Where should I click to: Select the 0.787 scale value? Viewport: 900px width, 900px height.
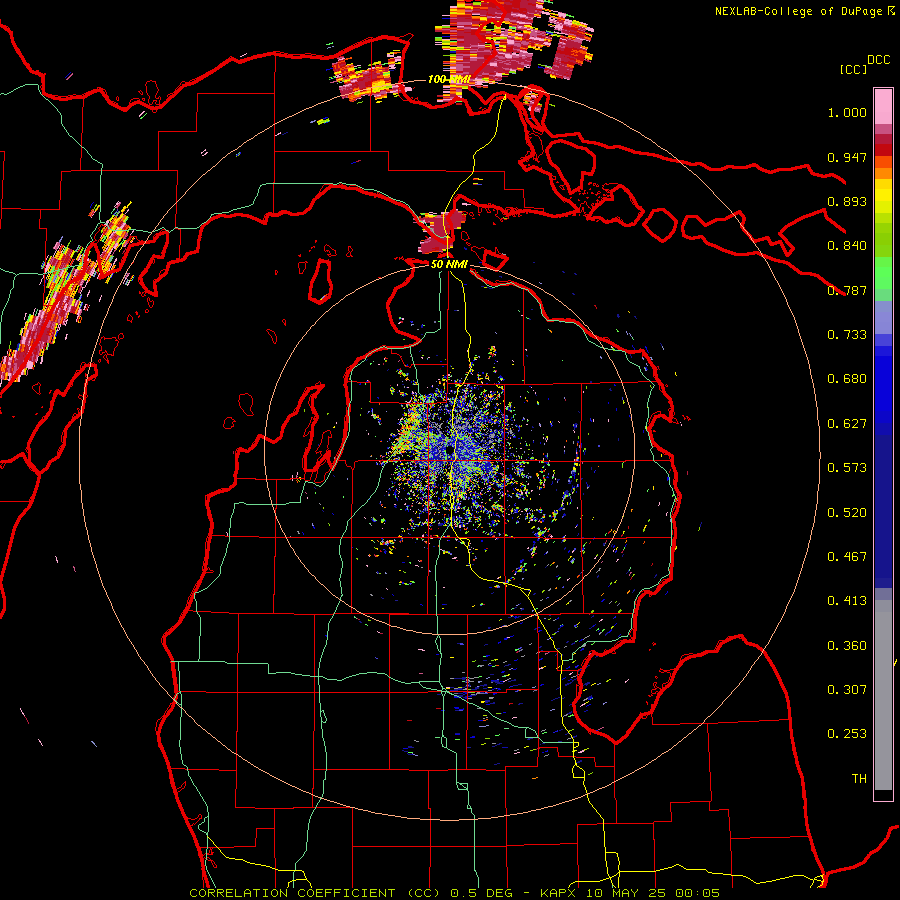coord(847,290)
